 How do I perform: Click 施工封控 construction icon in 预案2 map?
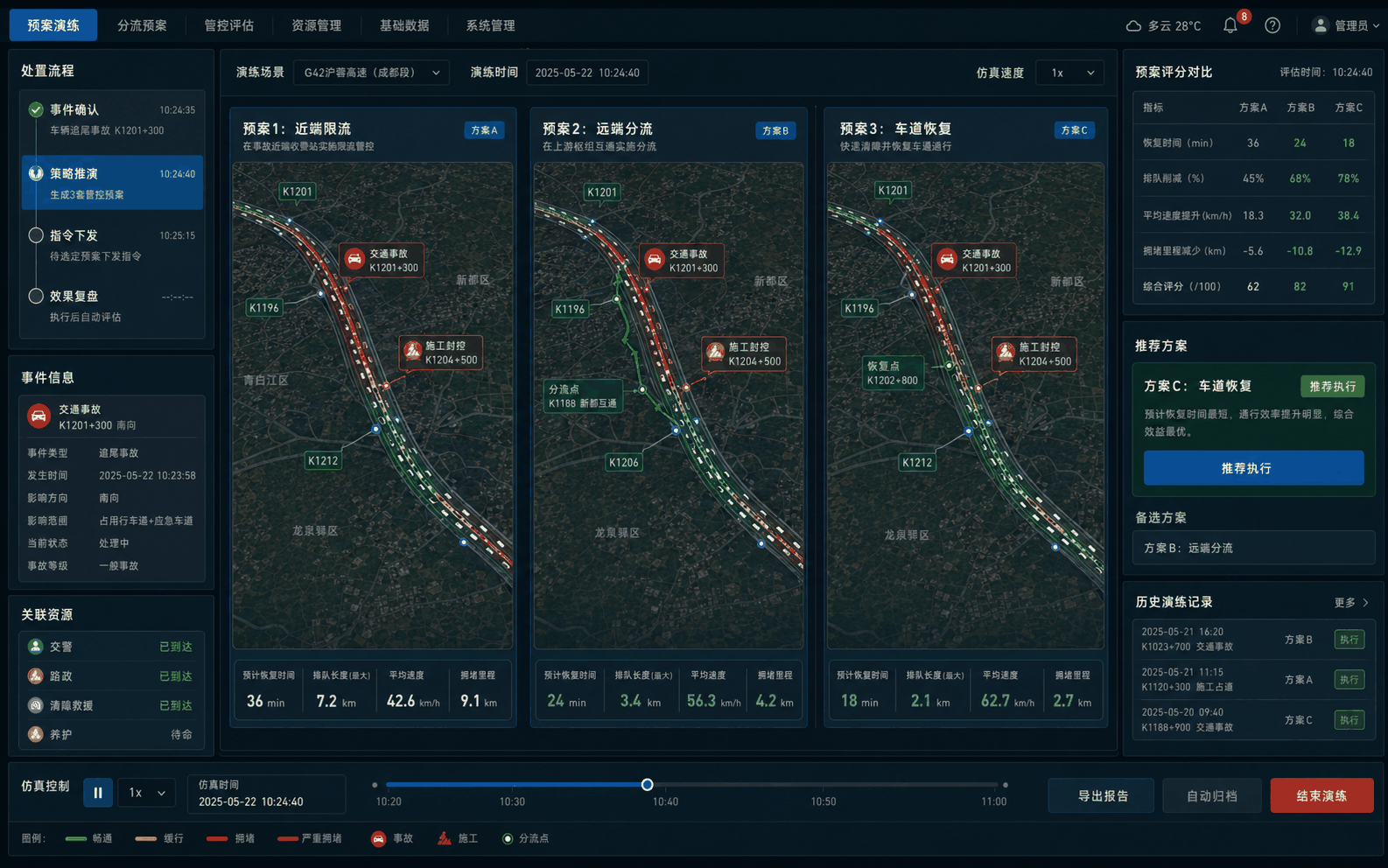pyautogui.click(x=716, y=353)
